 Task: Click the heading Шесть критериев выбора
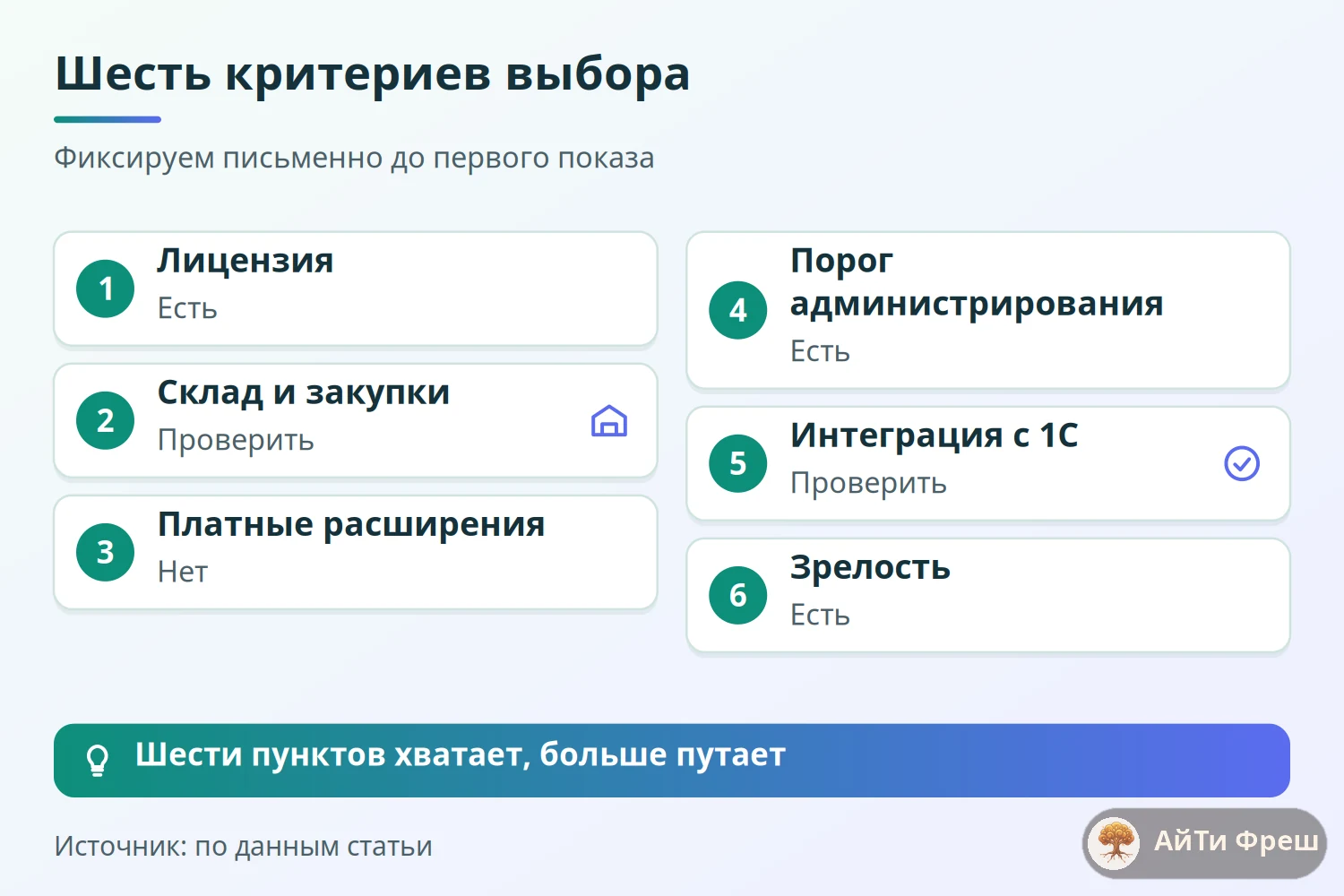coord(373,73)
